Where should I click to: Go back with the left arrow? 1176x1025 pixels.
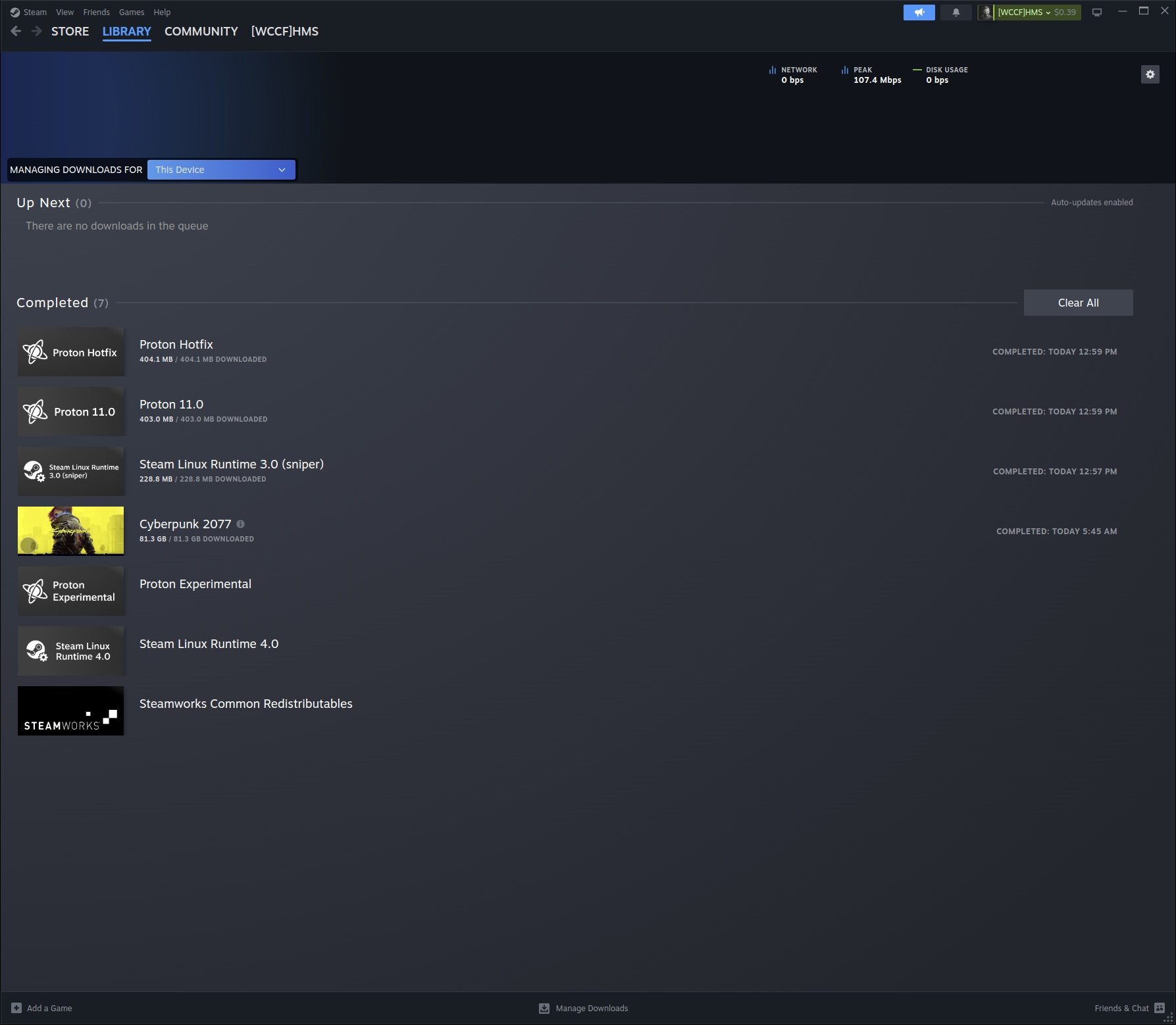pyautogui.click(x=16, y=31)
